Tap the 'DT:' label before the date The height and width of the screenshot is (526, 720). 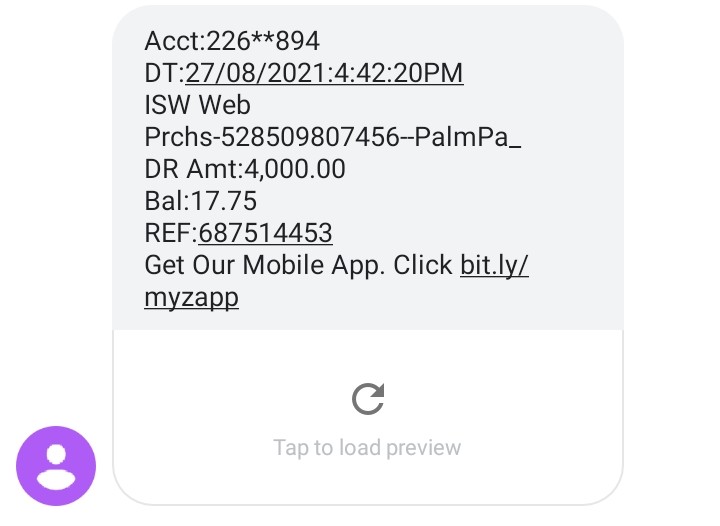point(164,73)
